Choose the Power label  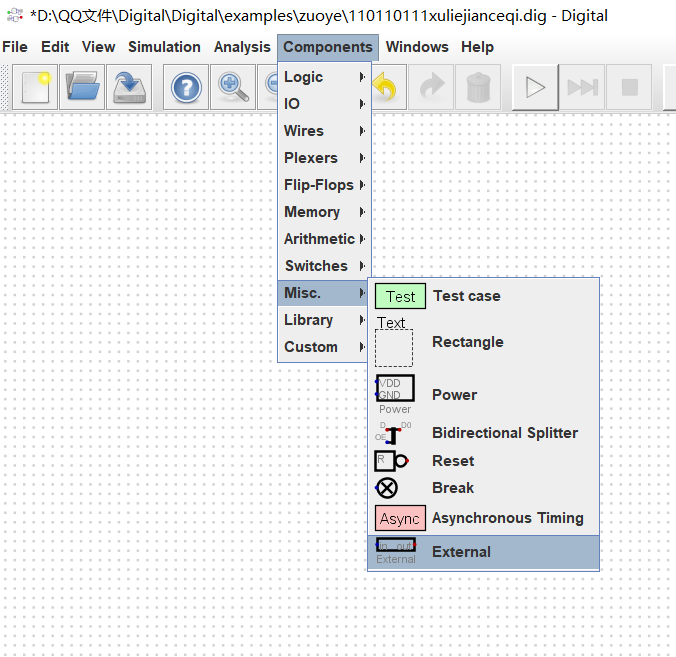(454, 395)
